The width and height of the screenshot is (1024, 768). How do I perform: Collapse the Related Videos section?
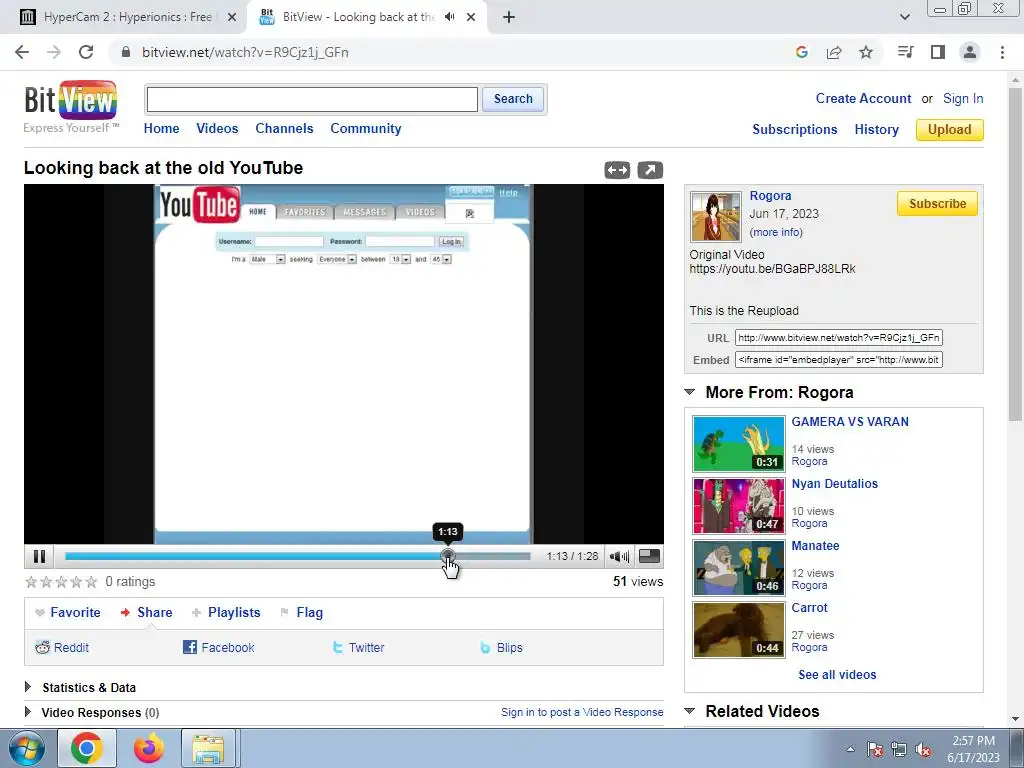click(690, 711)
